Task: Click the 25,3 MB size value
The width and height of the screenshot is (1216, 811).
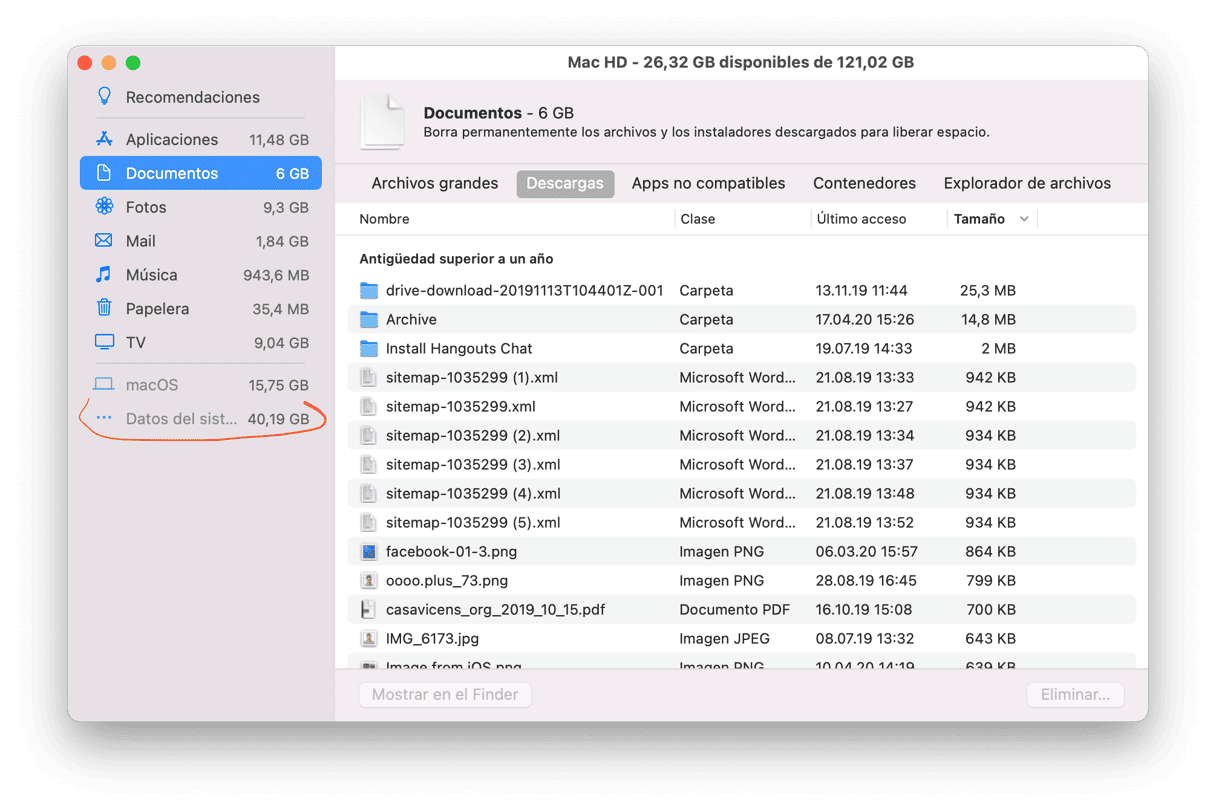Action: (x=988, y=291)
